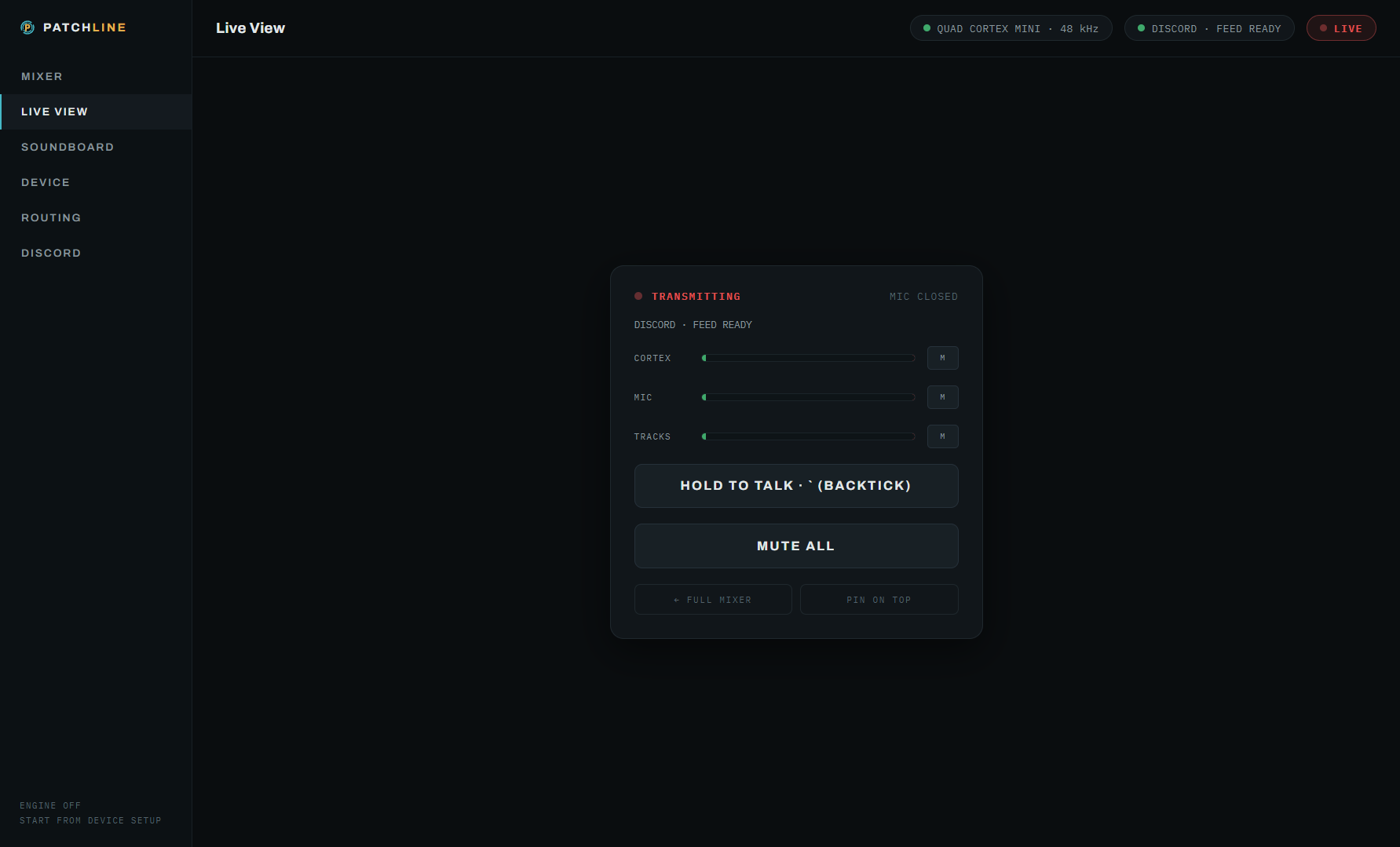
Task: Click the Discord Feed Ready header pill
Action: click(x=1209, y=28)
